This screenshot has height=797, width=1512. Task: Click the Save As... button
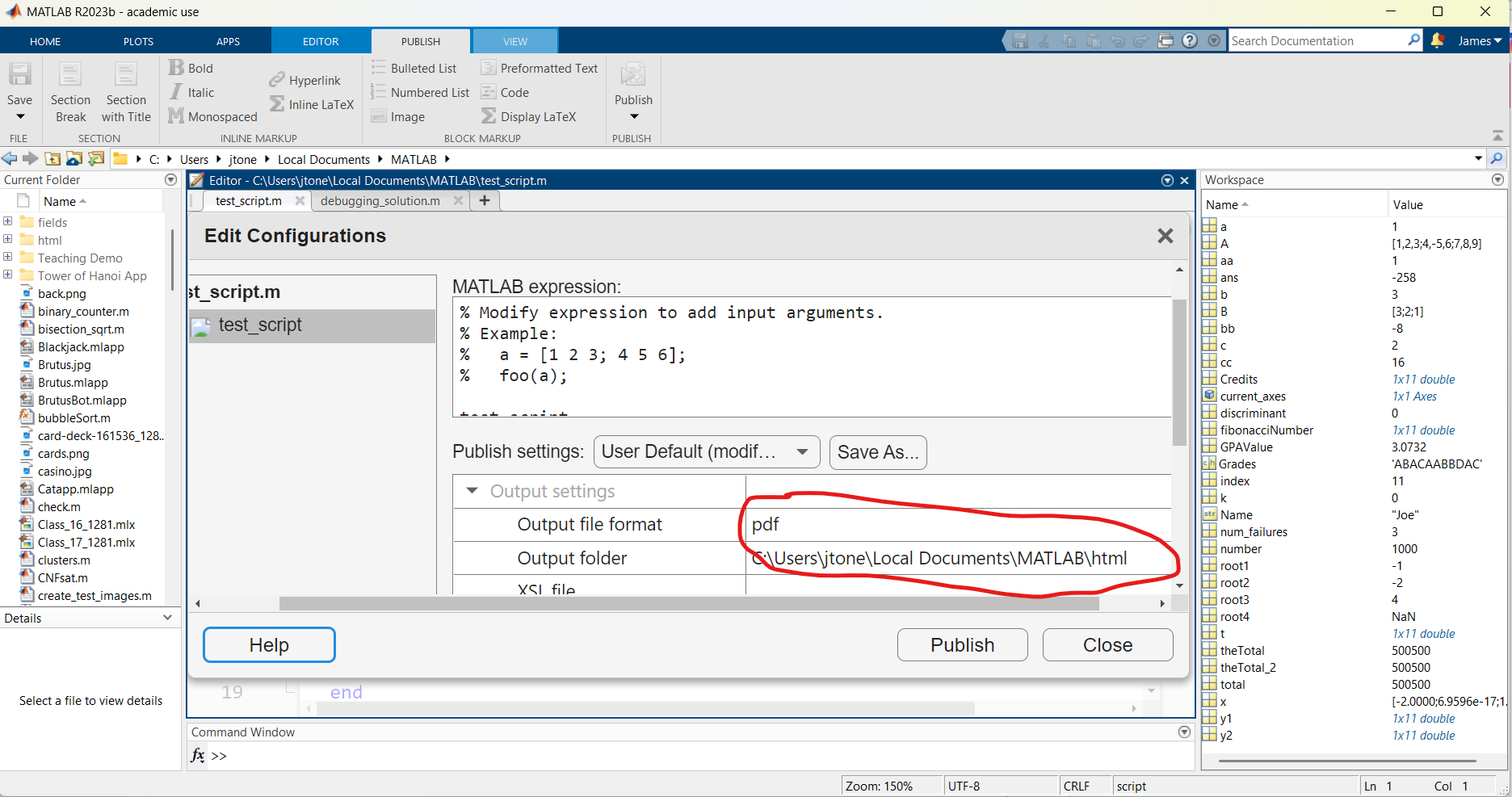(878, 451)
